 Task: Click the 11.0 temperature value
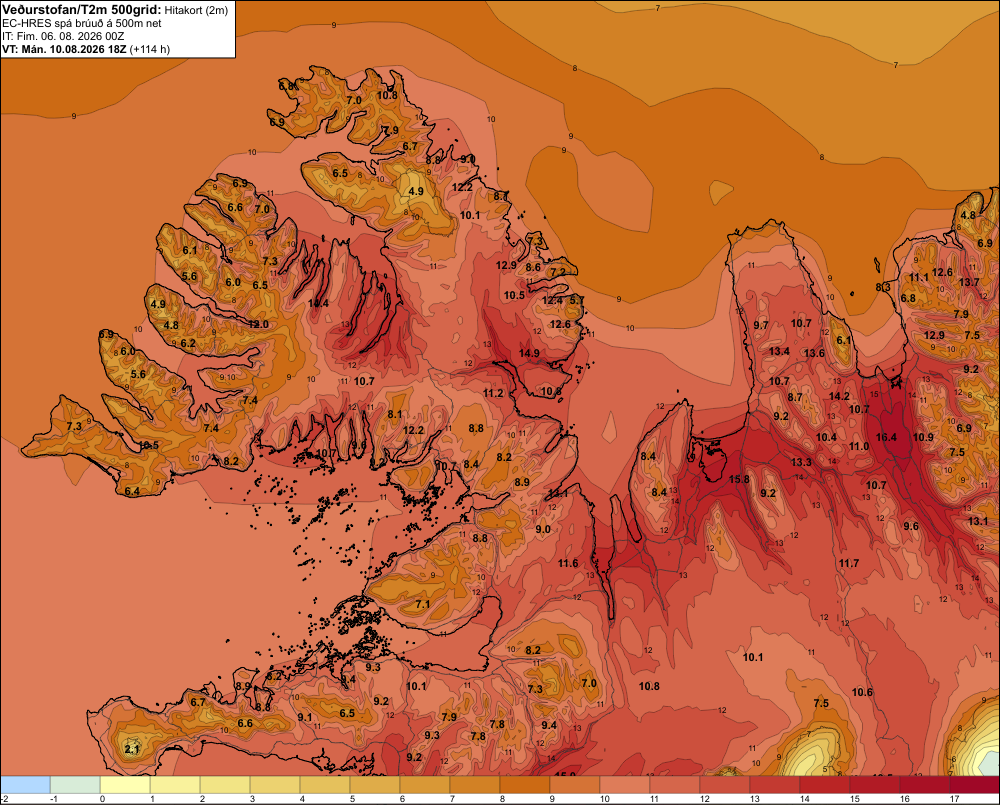(x=858, y=446)
